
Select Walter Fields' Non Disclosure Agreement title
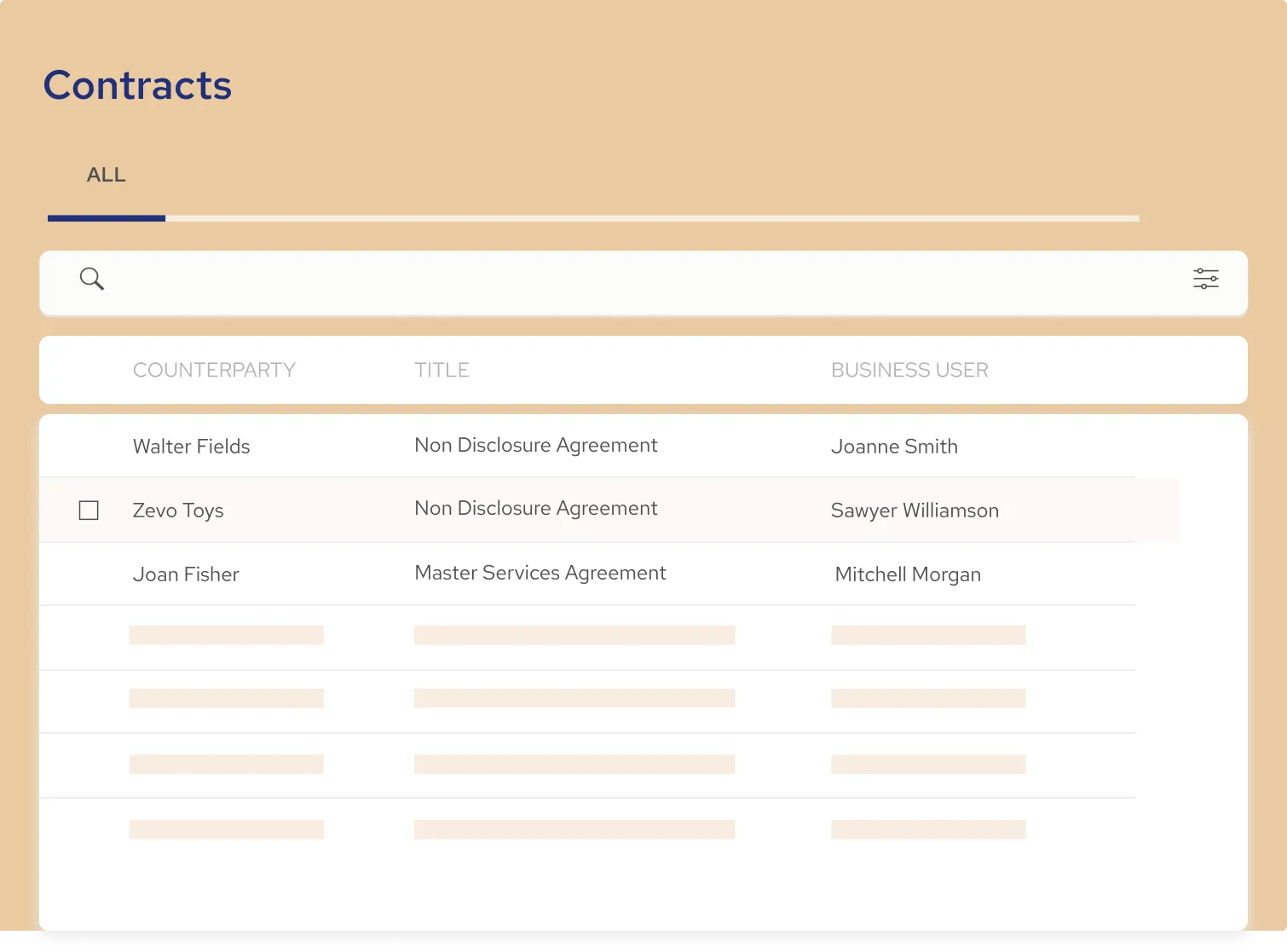point(535,445)
